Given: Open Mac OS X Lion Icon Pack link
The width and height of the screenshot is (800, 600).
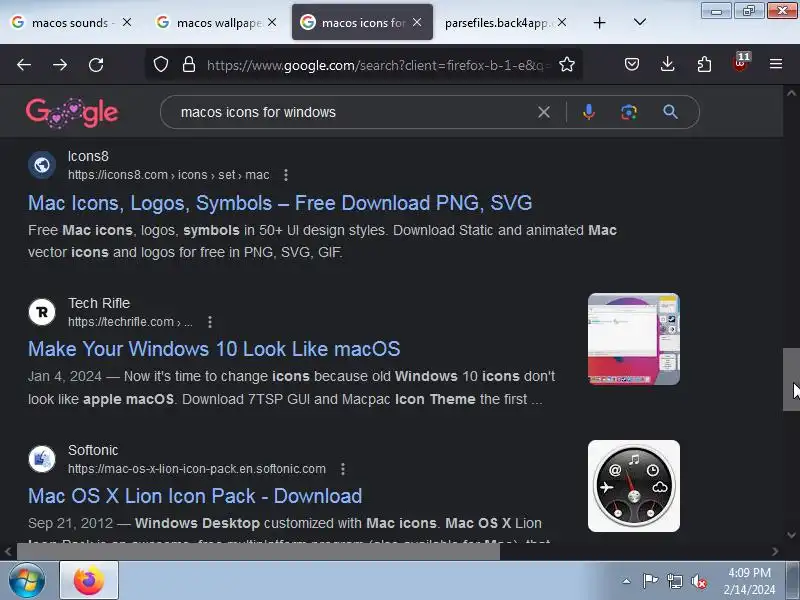Looking at the screenshot, I should [195, 496].
